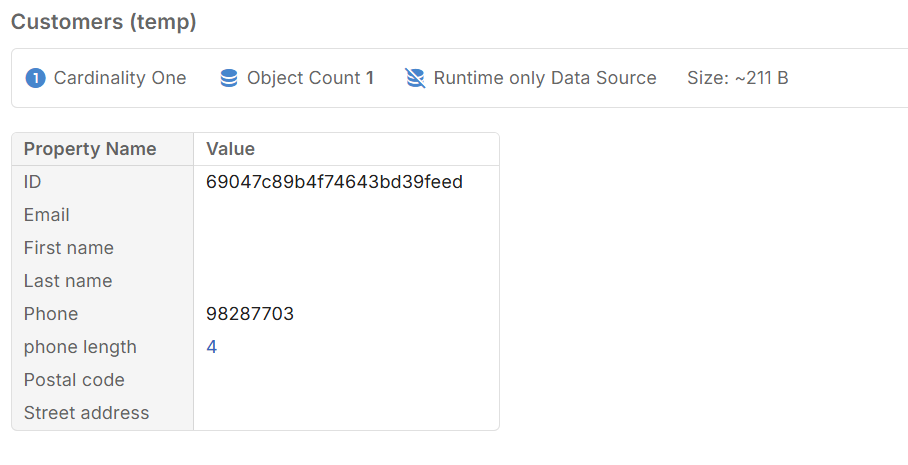Select the Email property name cell

47,215
